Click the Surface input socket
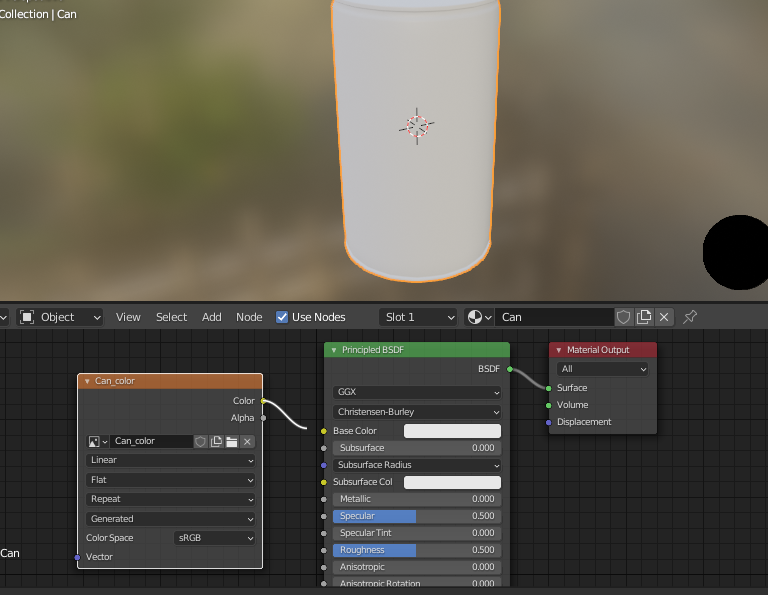This screenshot has width=768, height=595. (x=549, y=388)
